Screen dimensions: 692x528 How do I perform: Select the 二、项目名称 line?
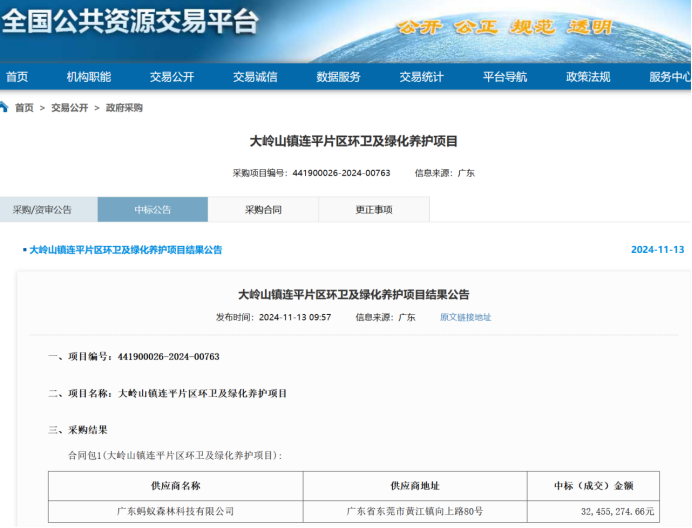tap(168, 393)
